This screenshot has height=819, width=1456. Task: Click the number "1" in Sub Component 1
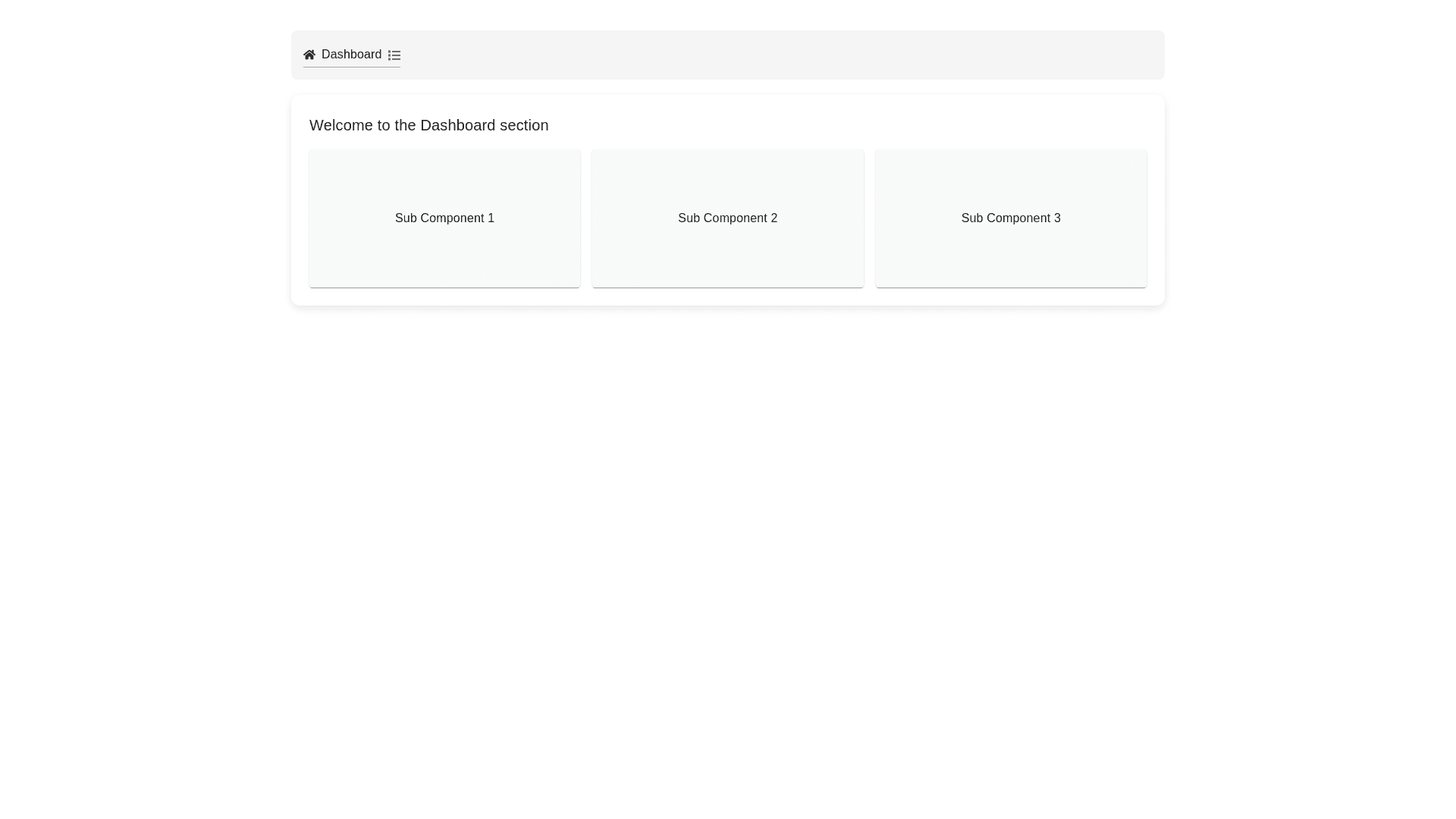pos(491,218)
